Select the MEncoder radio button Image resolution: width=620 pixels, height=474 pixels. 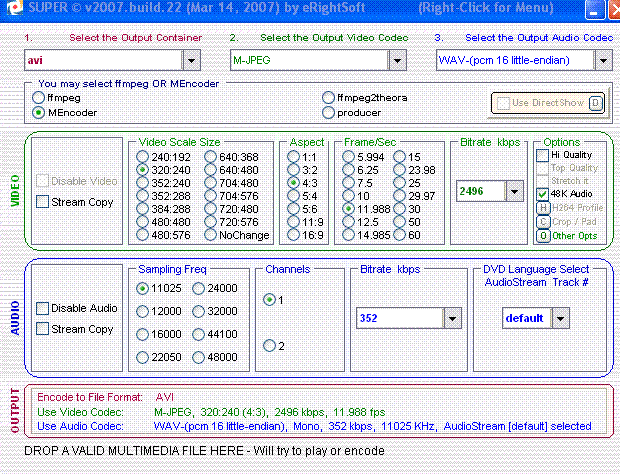coord(38,113)
